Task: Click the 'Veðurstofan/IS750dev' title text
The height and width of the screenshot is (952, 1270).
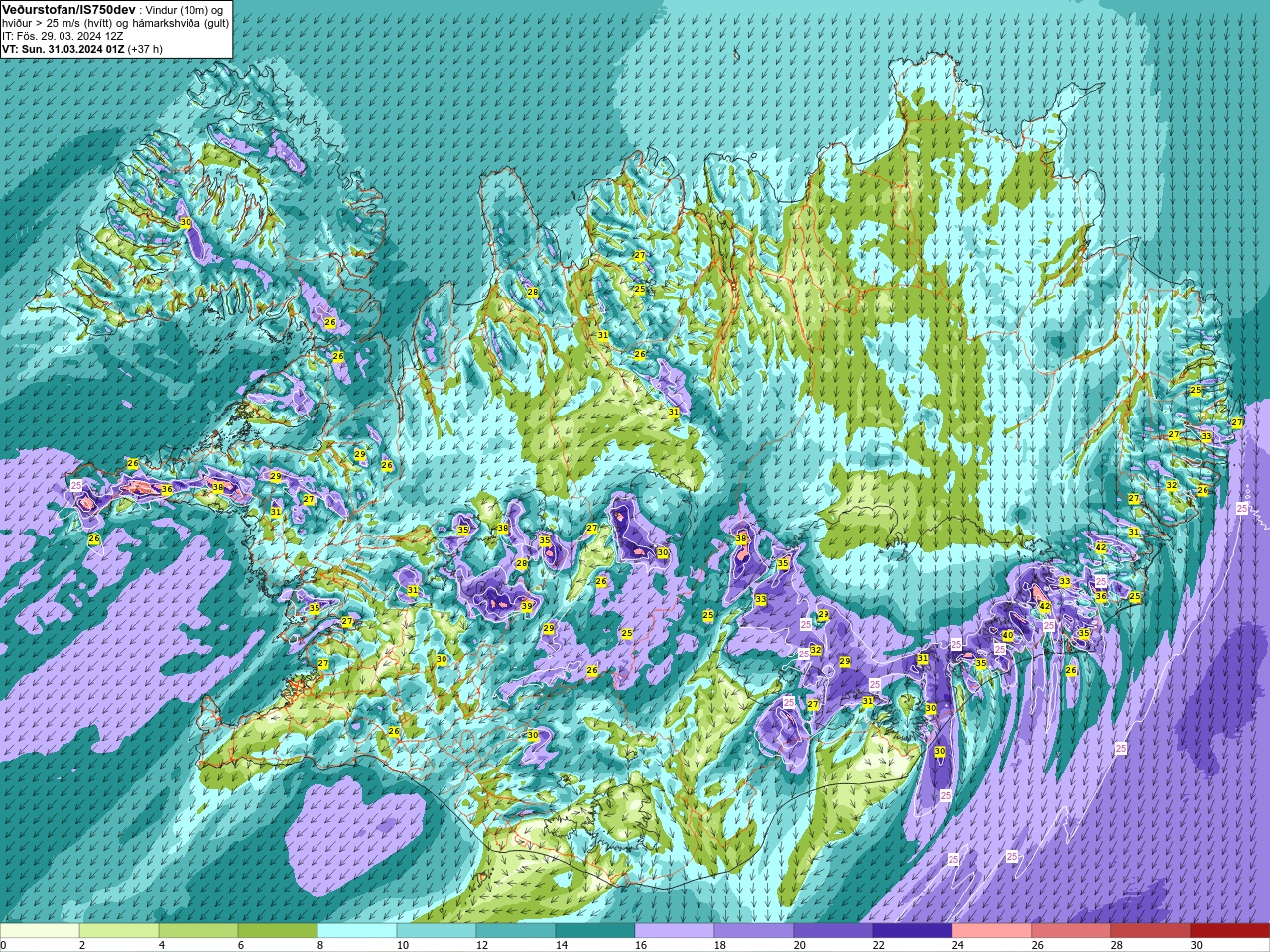Action: [x=68, y=9]
